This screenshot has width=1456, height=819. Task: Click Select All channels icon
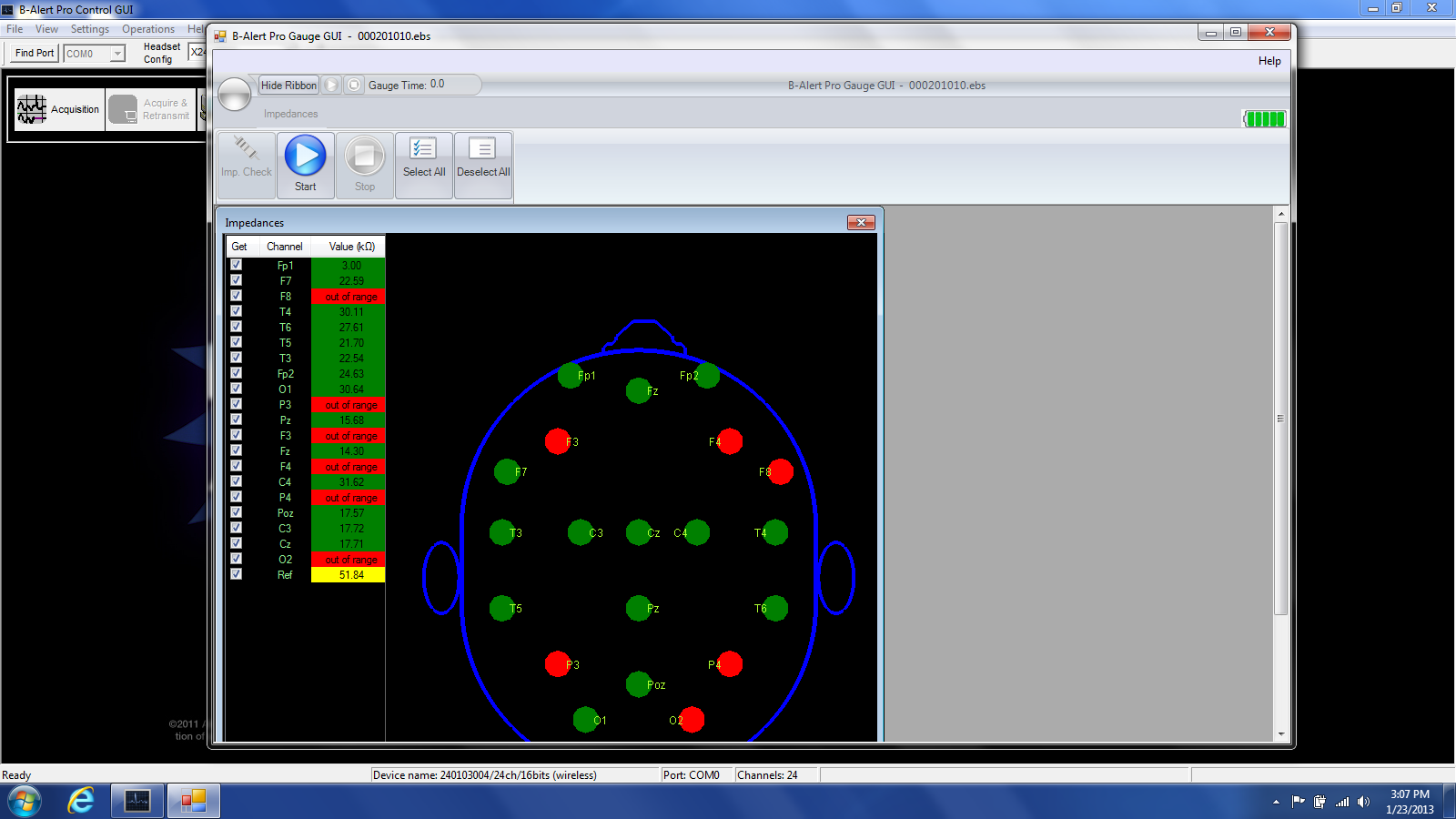[424, 165]
